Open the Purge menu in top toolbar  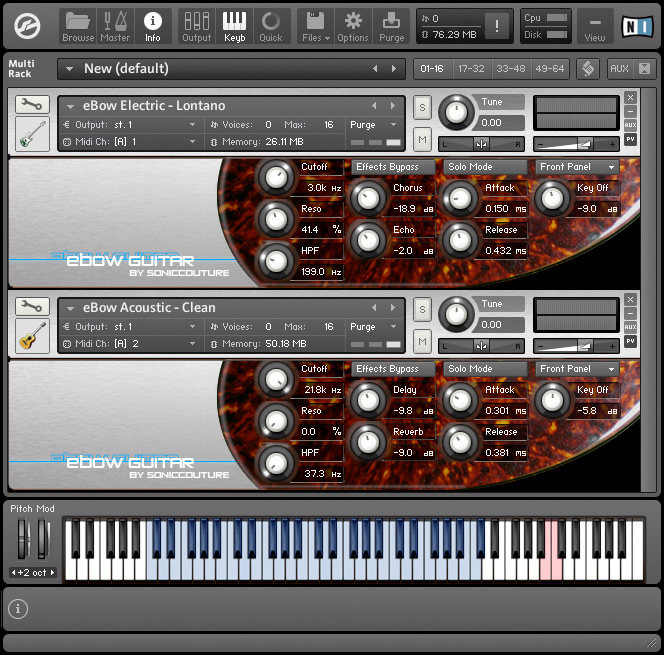[x=391, y=26]
